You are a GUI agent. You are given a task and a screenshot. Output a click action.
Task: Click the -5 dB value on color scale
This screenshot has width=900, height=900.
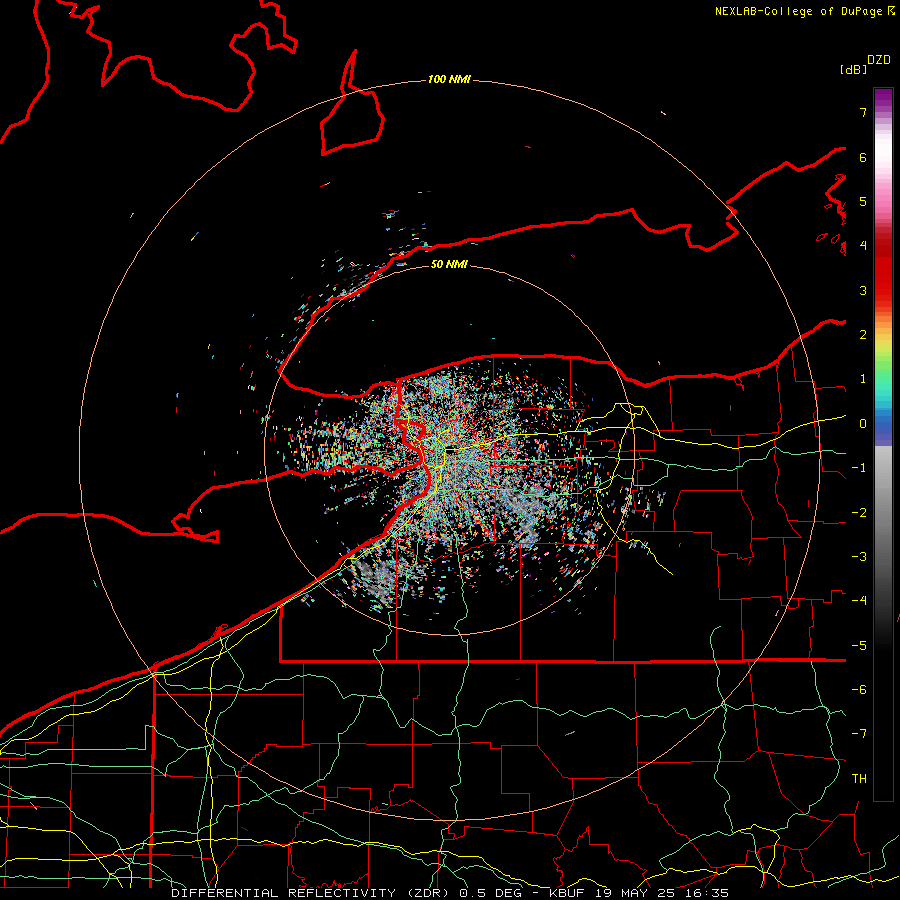click(859, 646)
